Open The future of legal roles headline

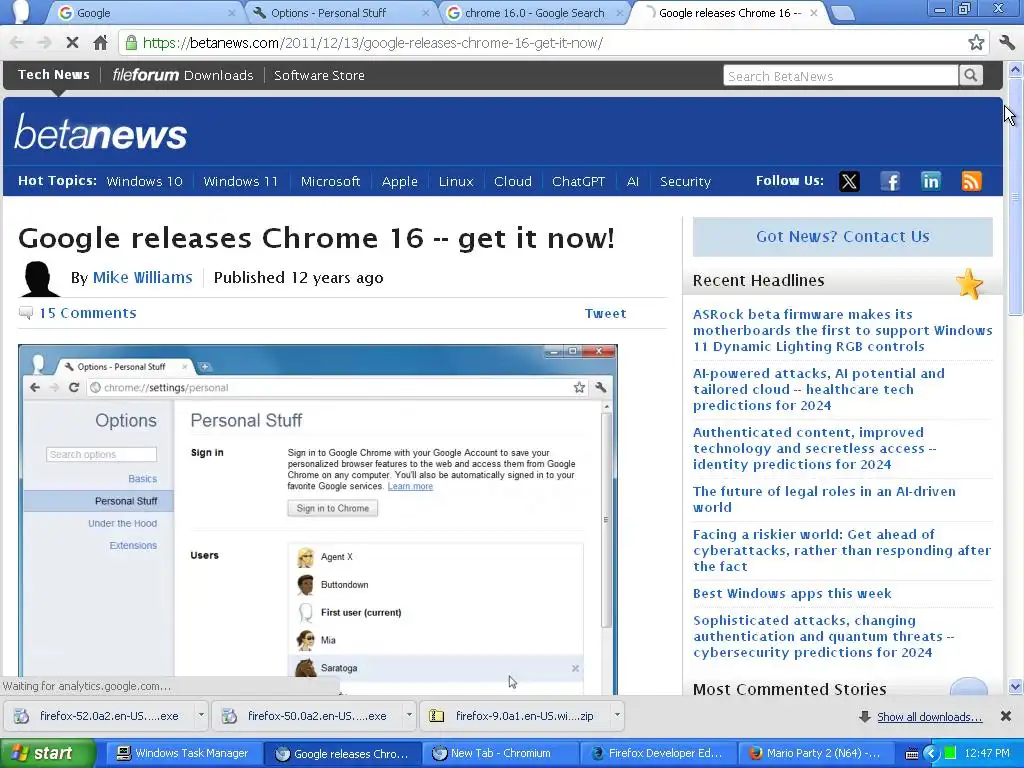click(824, 499)
